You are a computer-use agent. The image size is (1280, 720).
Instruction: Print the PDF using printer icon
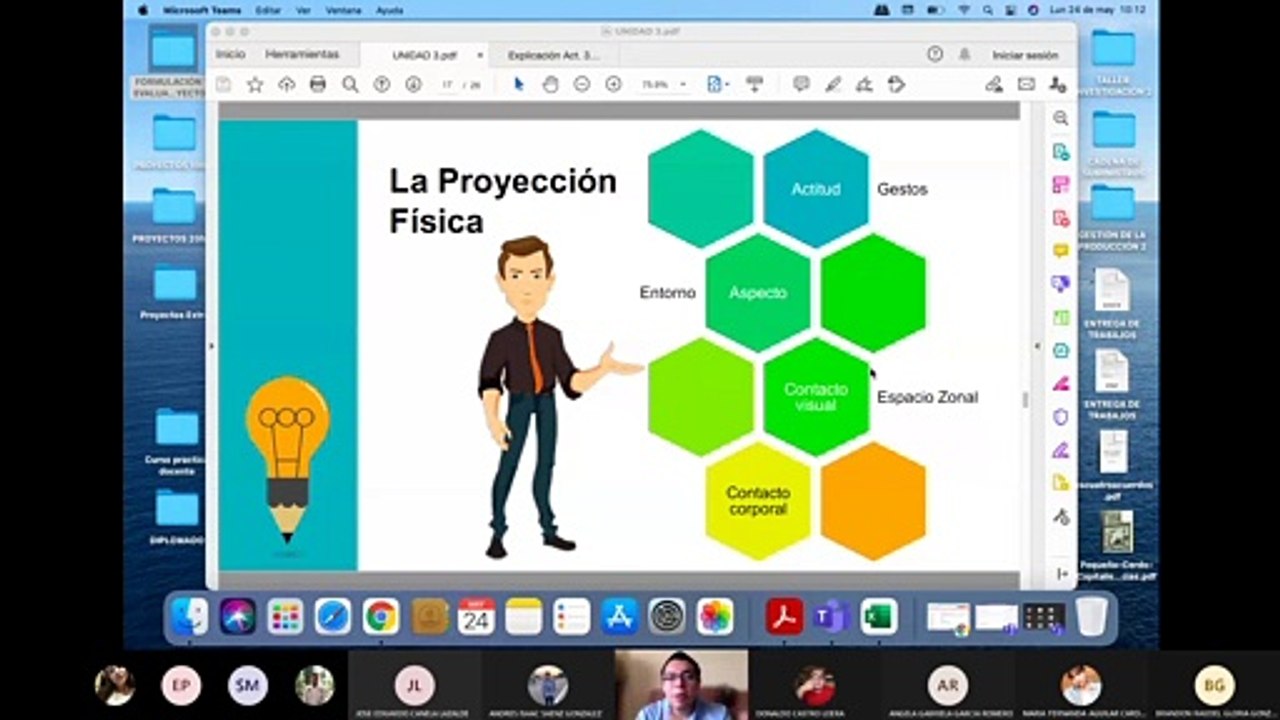[x=318, y=85]
